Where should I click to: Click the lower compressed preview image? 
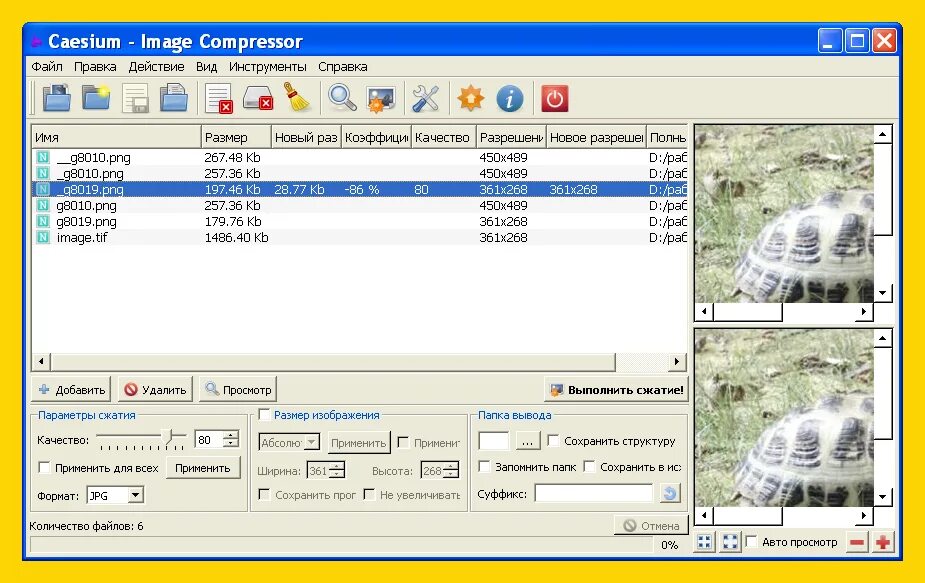[x=784, y=418]
